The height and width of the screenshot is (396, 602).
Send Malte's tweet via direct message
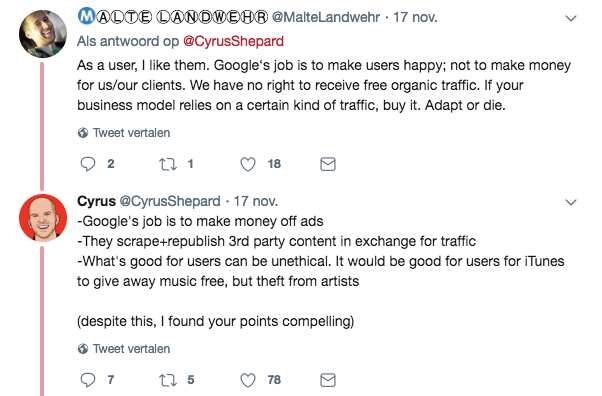[x=328, y=164]
